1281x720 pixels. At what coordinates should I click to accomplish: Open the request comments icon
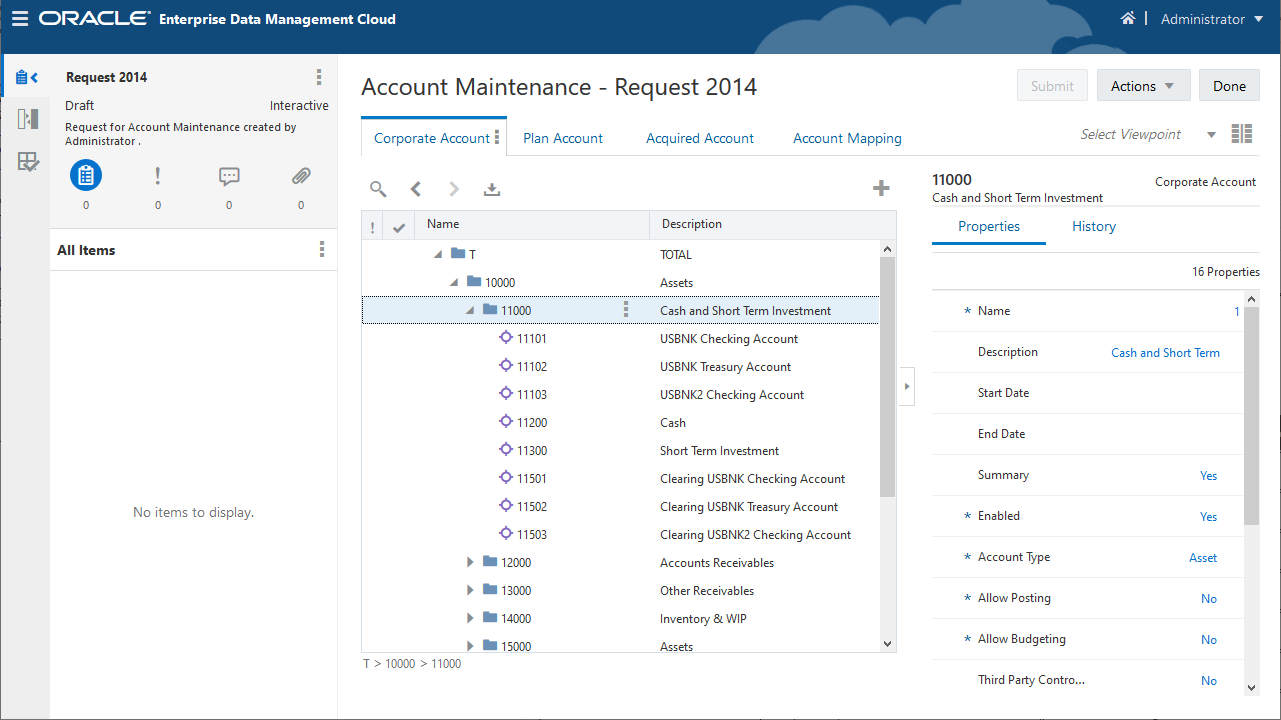229,177
